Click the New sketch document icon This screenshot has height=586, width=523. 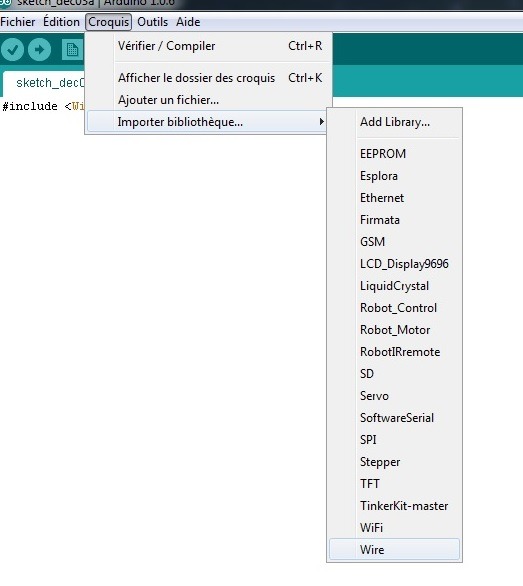tap(72, 49)
